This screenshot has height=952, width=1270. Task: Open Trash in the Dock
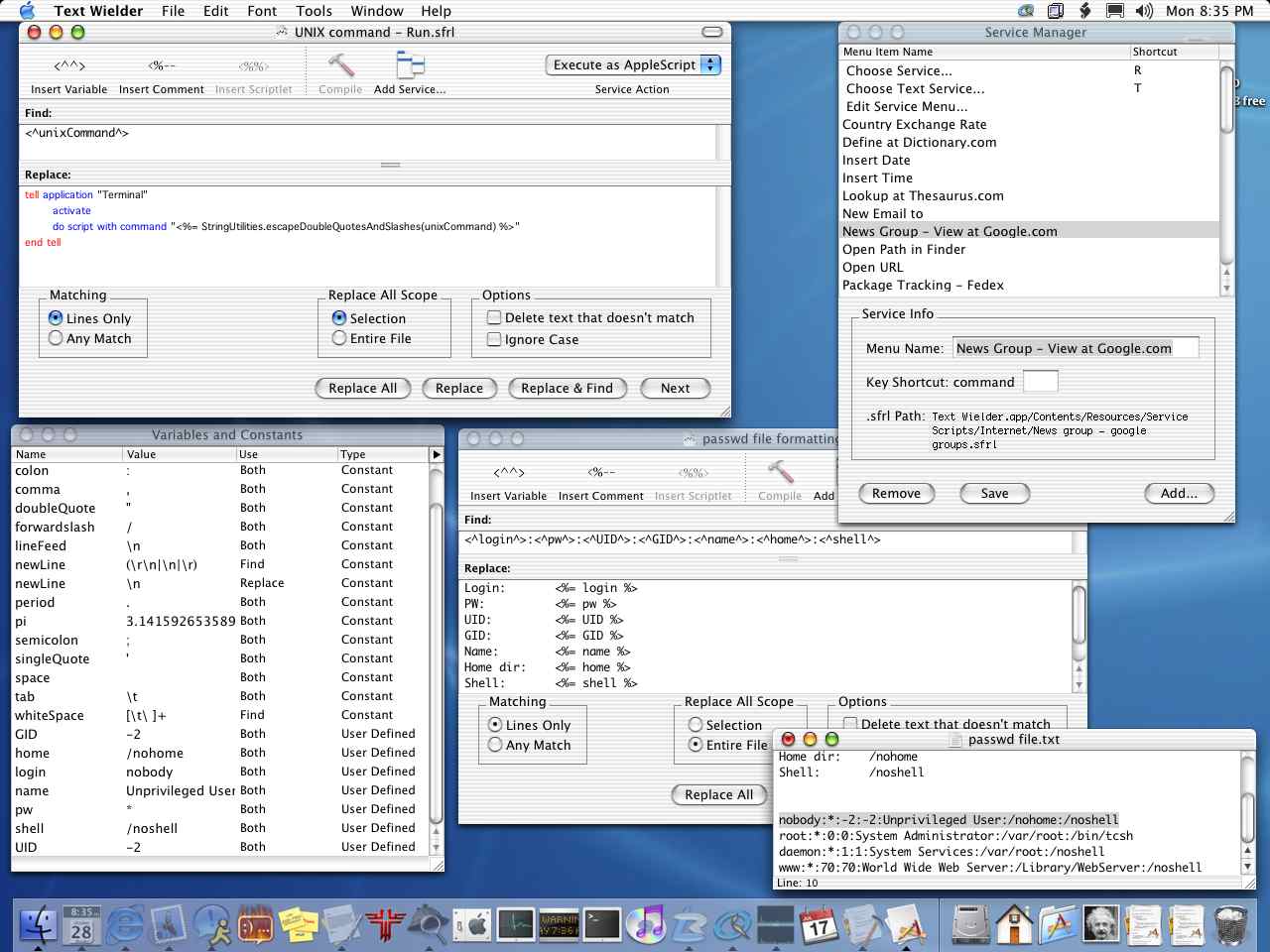(1231, 926)
